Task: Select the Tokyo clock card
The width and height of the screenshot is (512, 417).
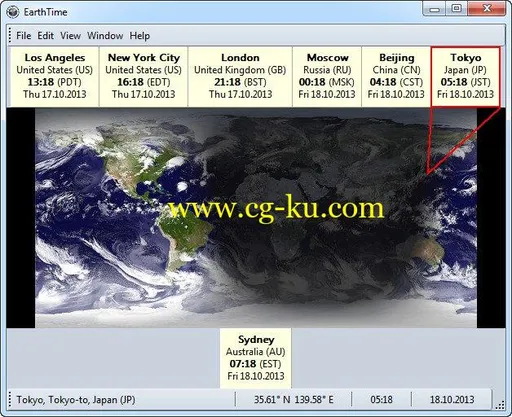Action: click(465, 77)
